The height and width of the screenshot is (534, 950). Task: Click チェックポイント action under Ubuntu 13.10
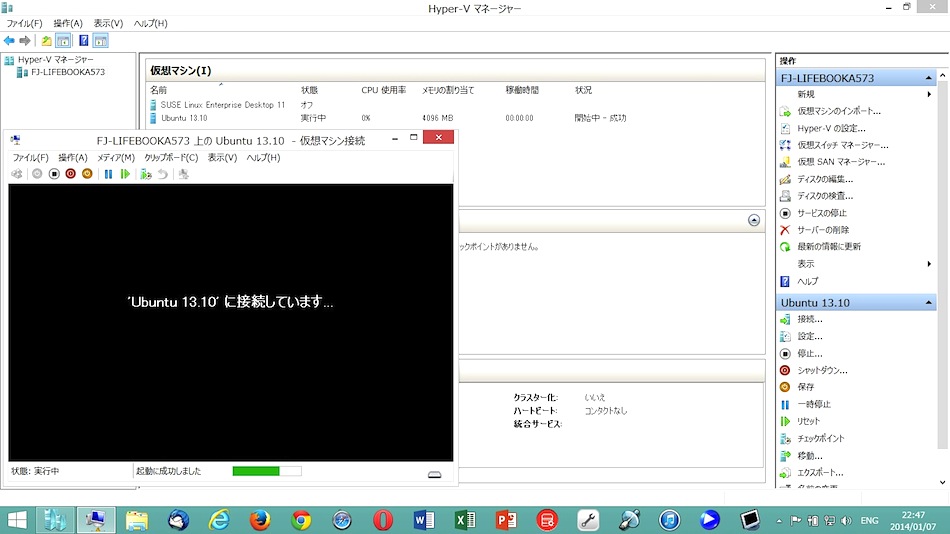point(820,438)
